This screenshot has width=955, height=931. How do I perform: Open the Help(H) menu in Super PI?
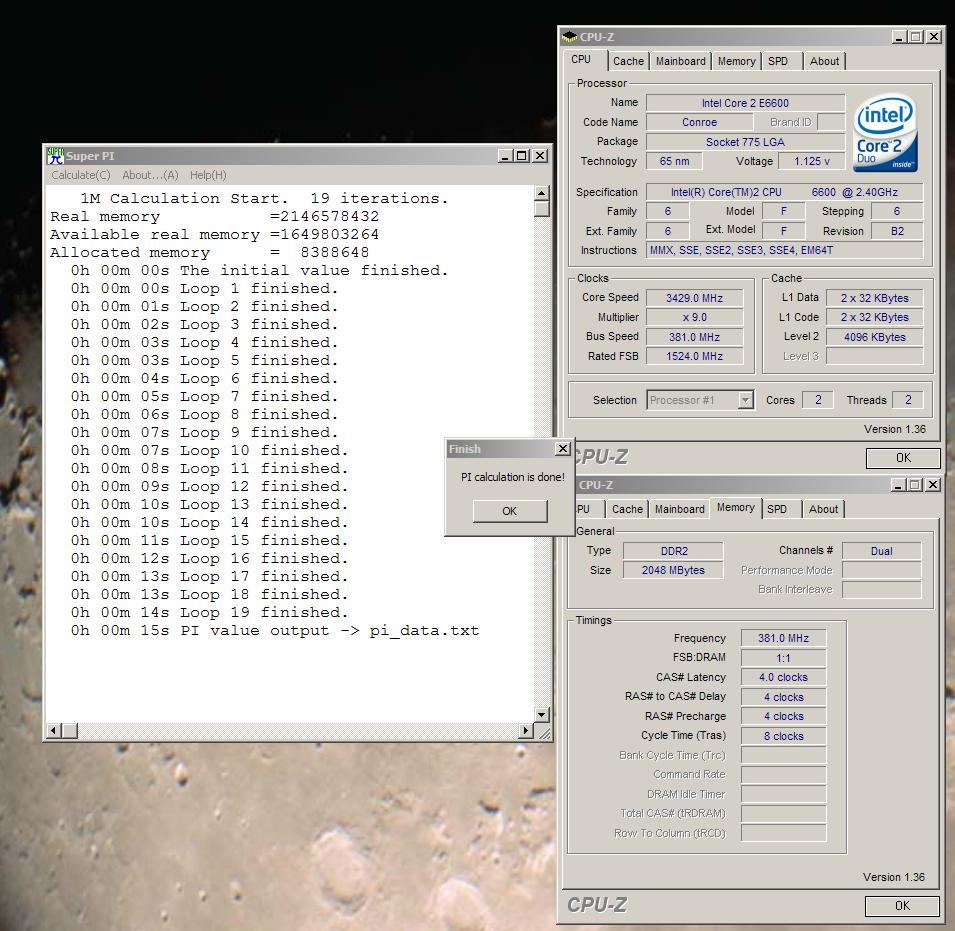208,175
